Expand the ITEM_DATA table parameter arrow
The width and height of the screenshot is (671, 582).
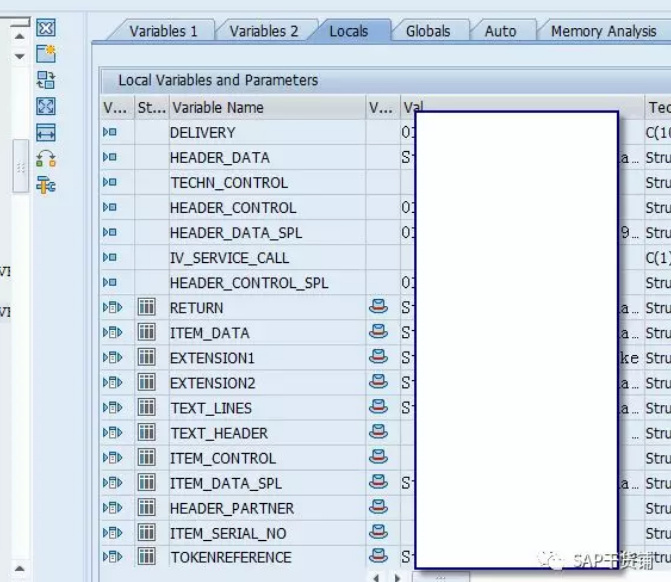[113, 333]
